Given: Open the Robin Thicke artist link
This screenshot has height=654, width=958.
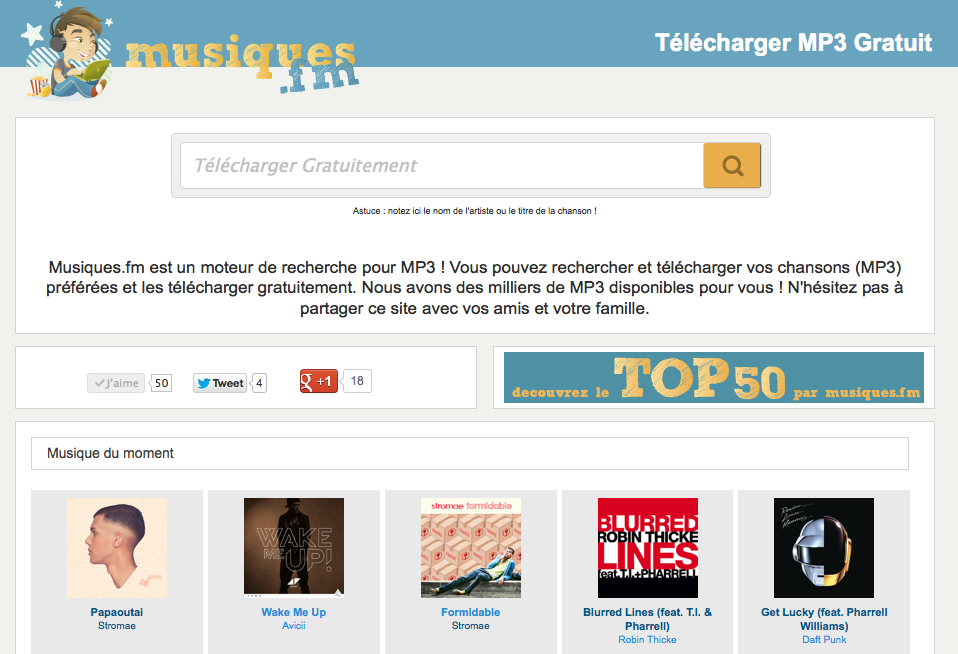Looking at the screenshot, I should tap(648, 640).
